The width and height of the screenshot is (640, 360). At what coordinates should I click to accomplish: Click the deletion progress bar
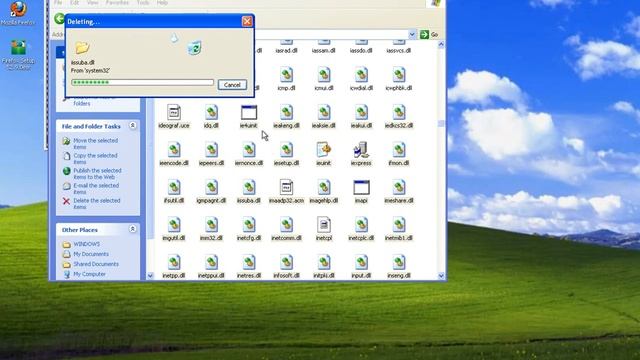click(x=142, y=82)
